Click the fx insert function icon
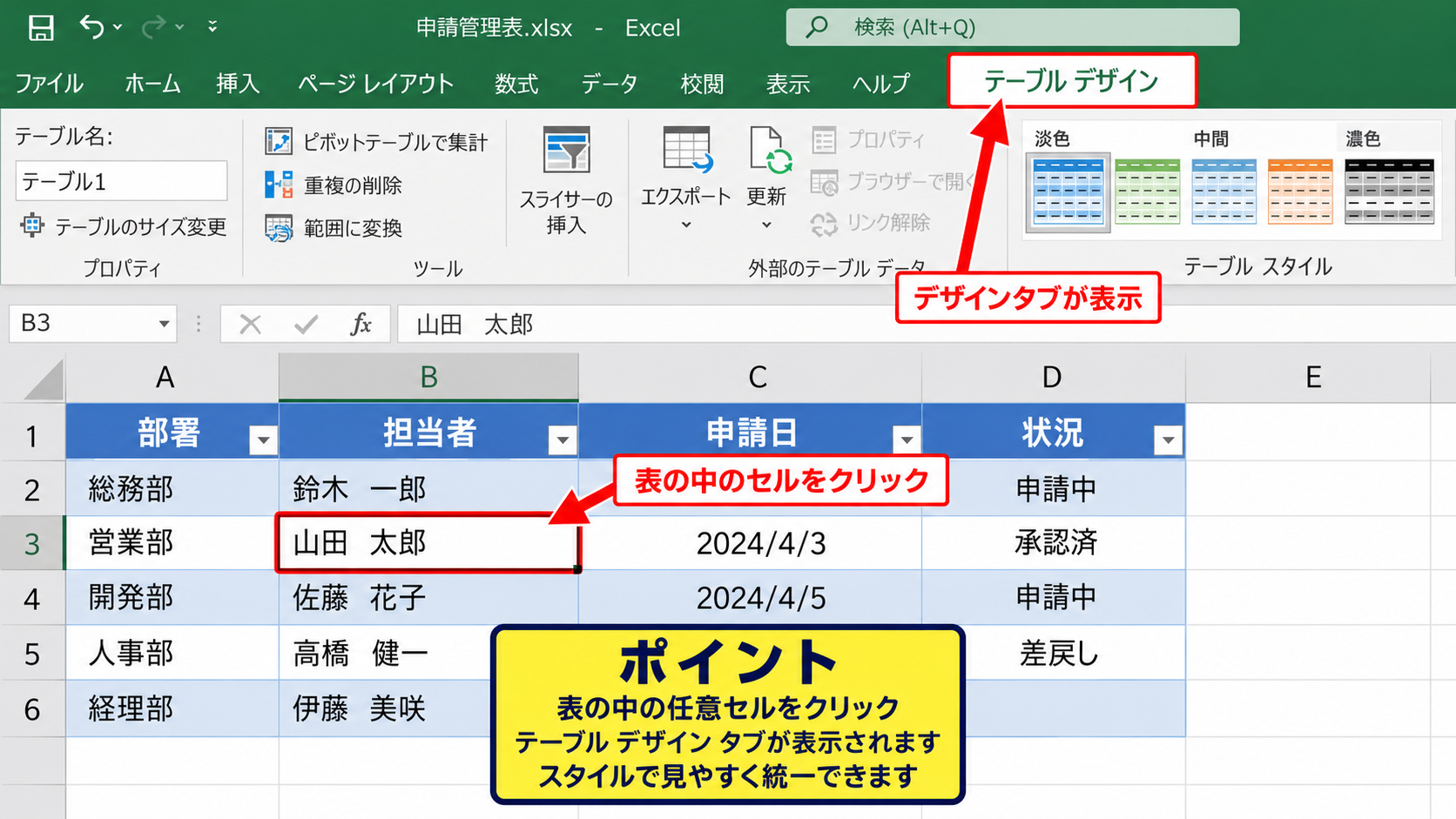This screenshot has height=819, width=1456. point(361,325)
